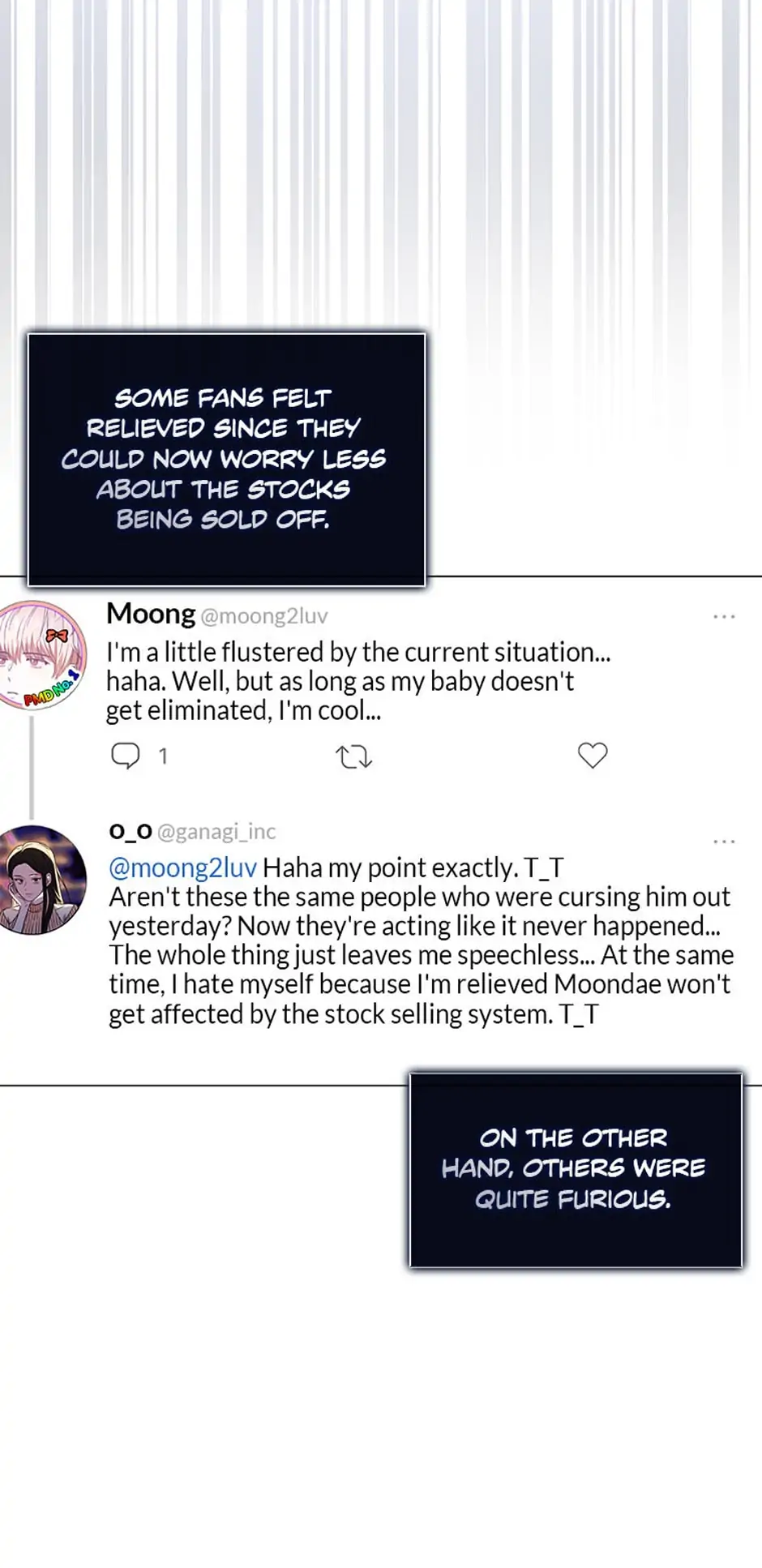This screenshot has height=1568, width=762.
Task: Click the narration box about fans feeling relieved
Action: coord(226,459)
